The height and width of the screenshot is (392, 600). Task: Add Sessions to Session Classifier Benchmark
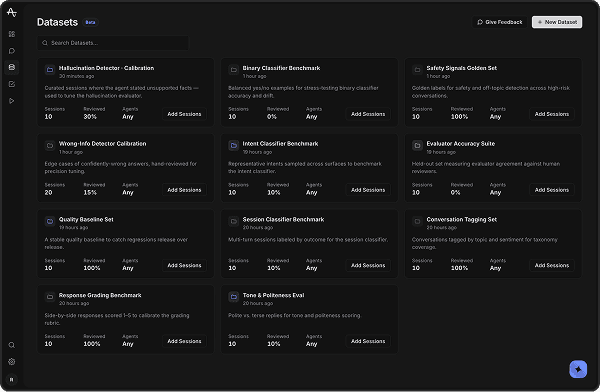pyautogui.click(x=368, y=265)
